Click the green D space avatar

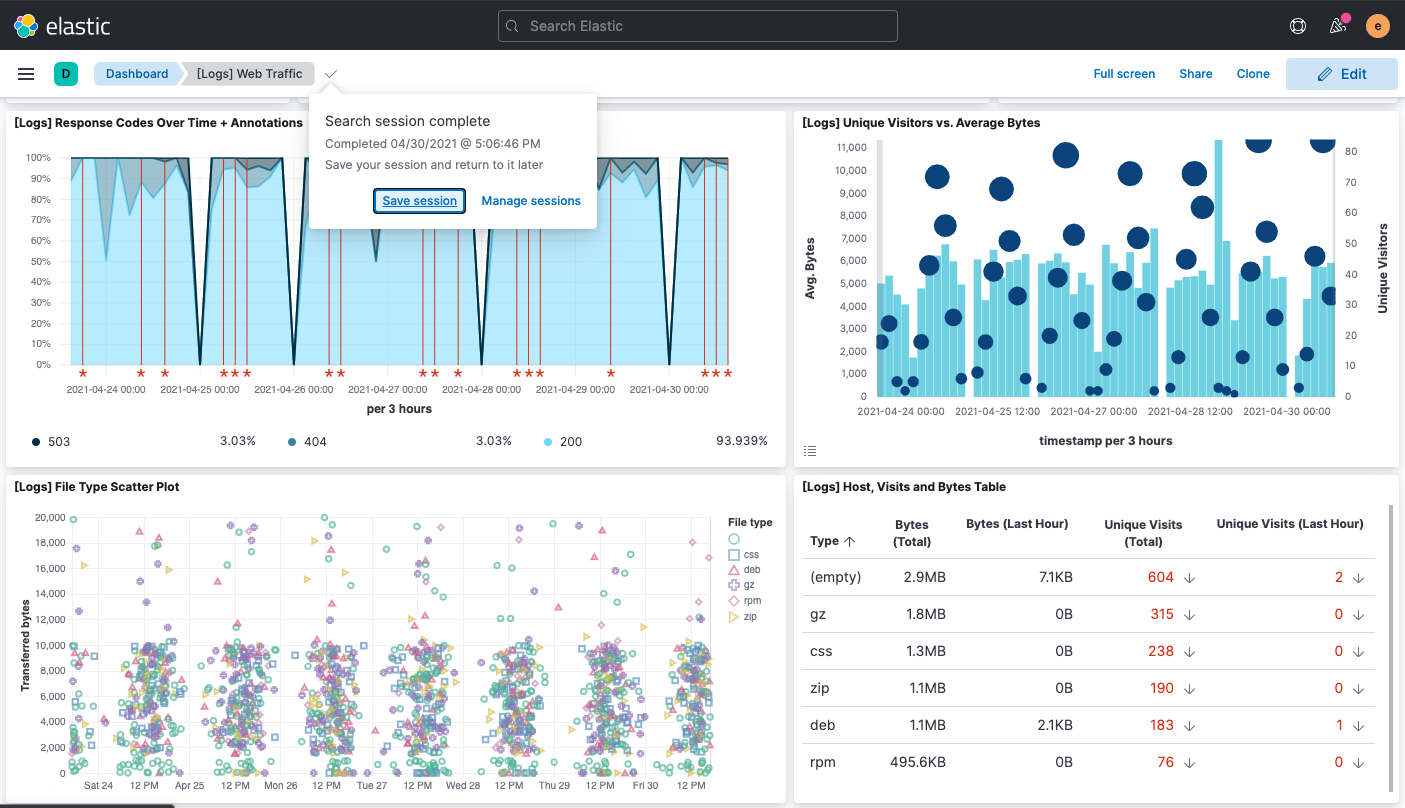pos(66,74)
